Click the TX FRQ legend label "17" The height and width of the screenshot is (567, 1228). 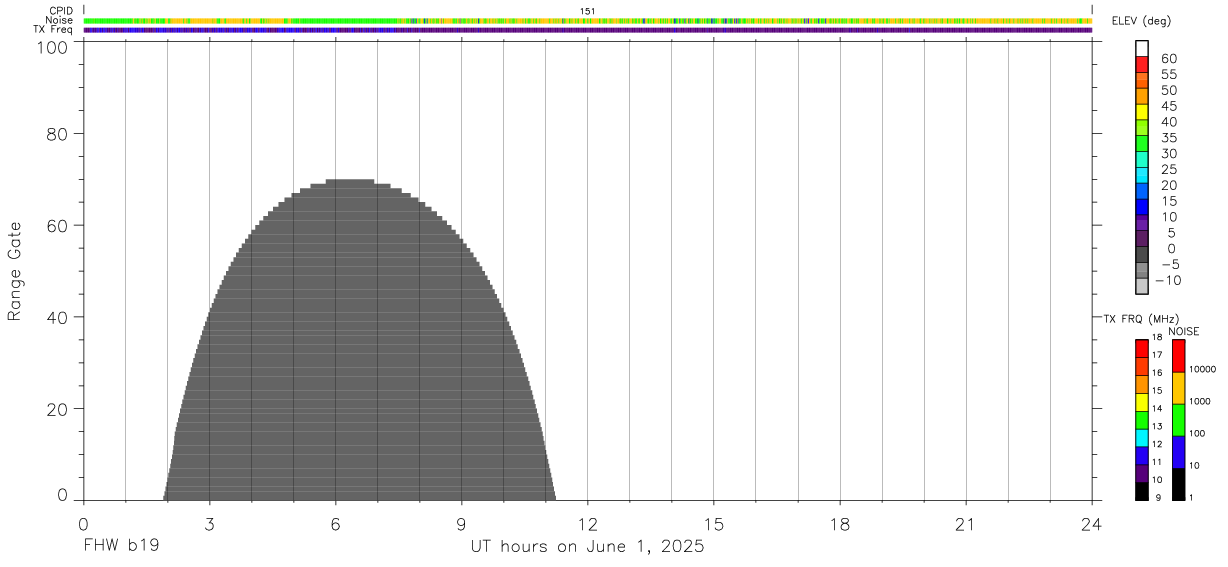coord(1157,355)
